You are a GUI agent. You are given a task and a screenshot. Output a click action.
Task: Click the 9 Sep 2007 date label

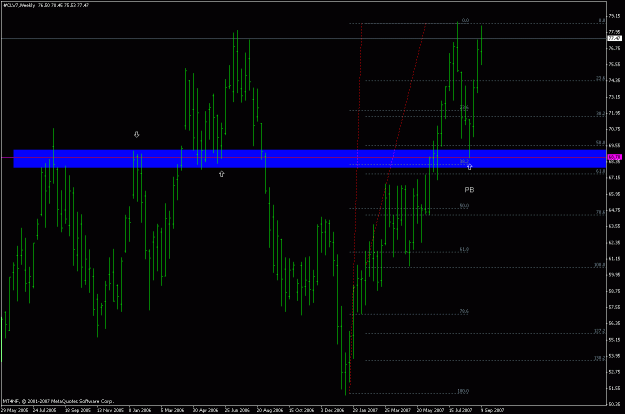tap(493, 410)
